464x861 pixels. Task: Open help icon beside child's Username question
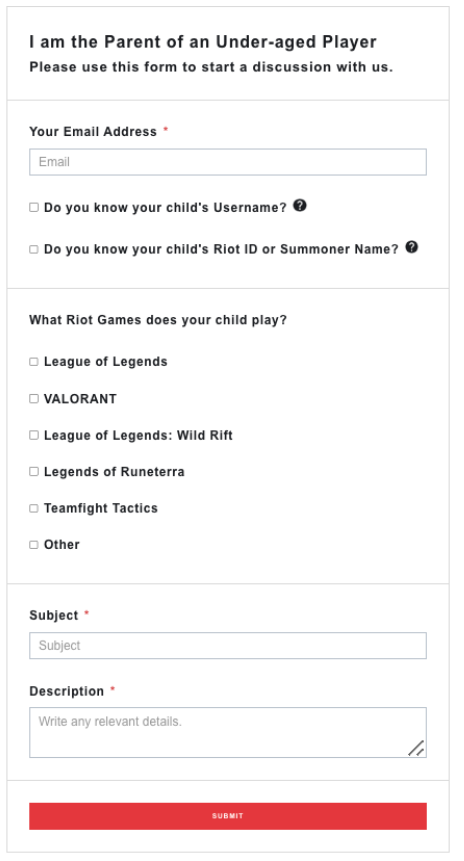(x=299, y=206)
